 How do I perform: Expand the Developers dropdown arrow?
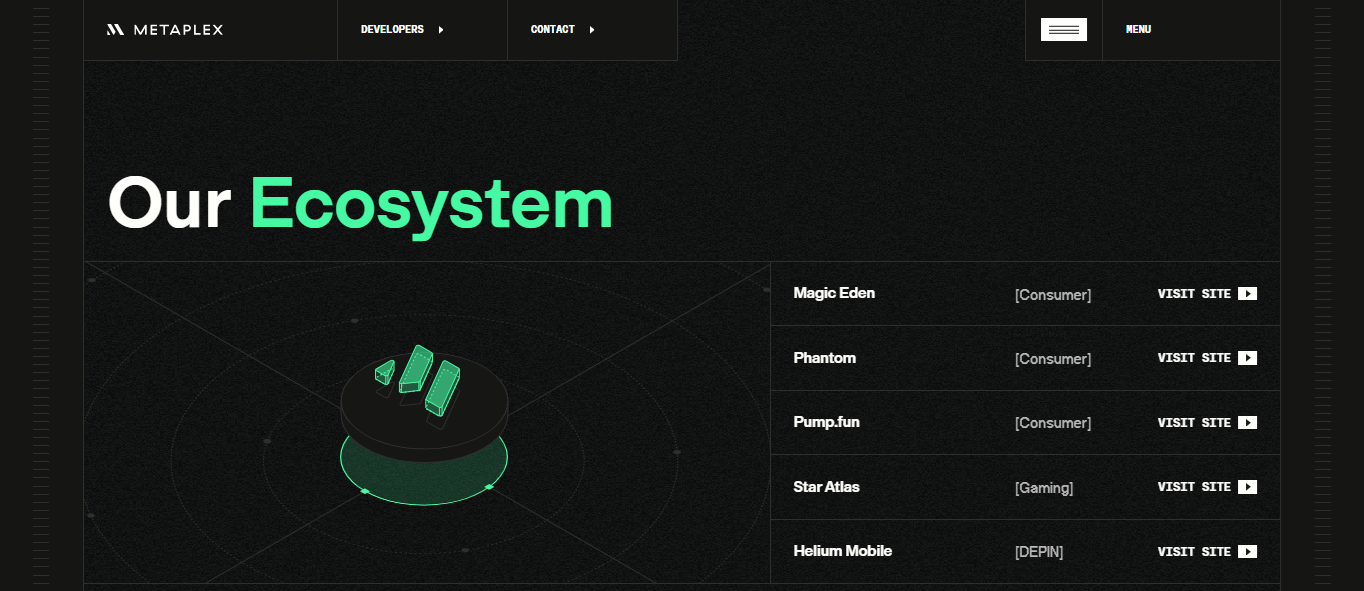(441, 30)
